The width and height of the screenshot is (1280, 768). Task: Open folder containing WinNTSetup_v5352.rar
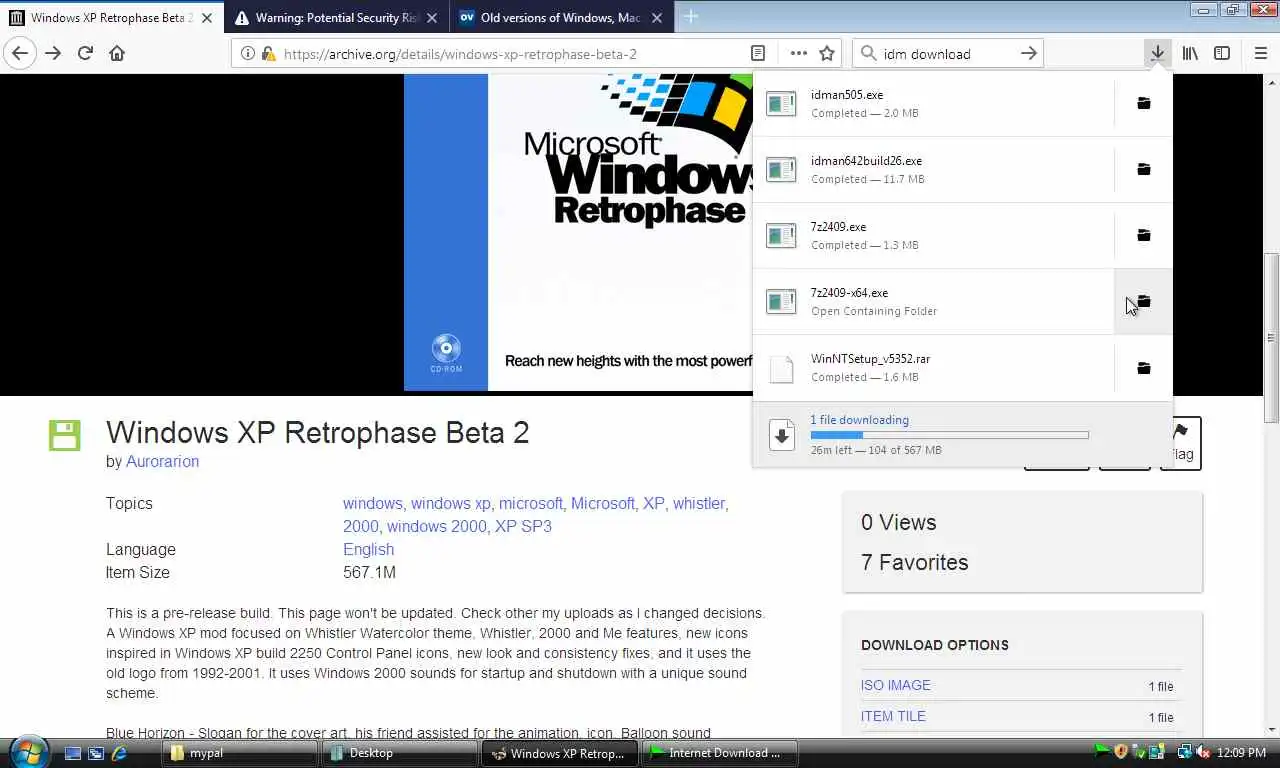pyautogui.click(x=1143, y=368)
